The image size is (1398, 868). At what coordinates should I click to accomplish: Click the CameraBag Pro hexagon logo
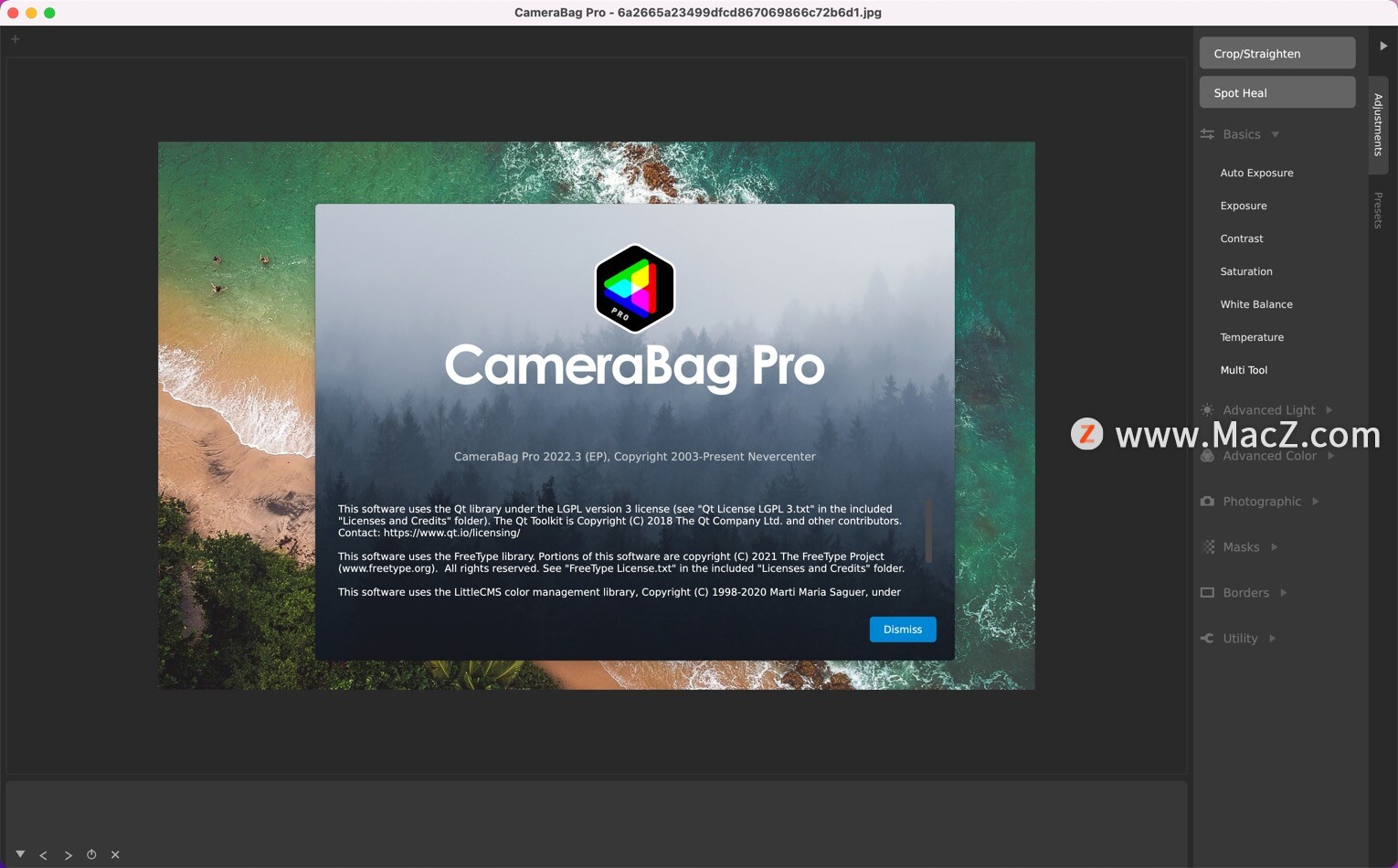tap(634, 288)
